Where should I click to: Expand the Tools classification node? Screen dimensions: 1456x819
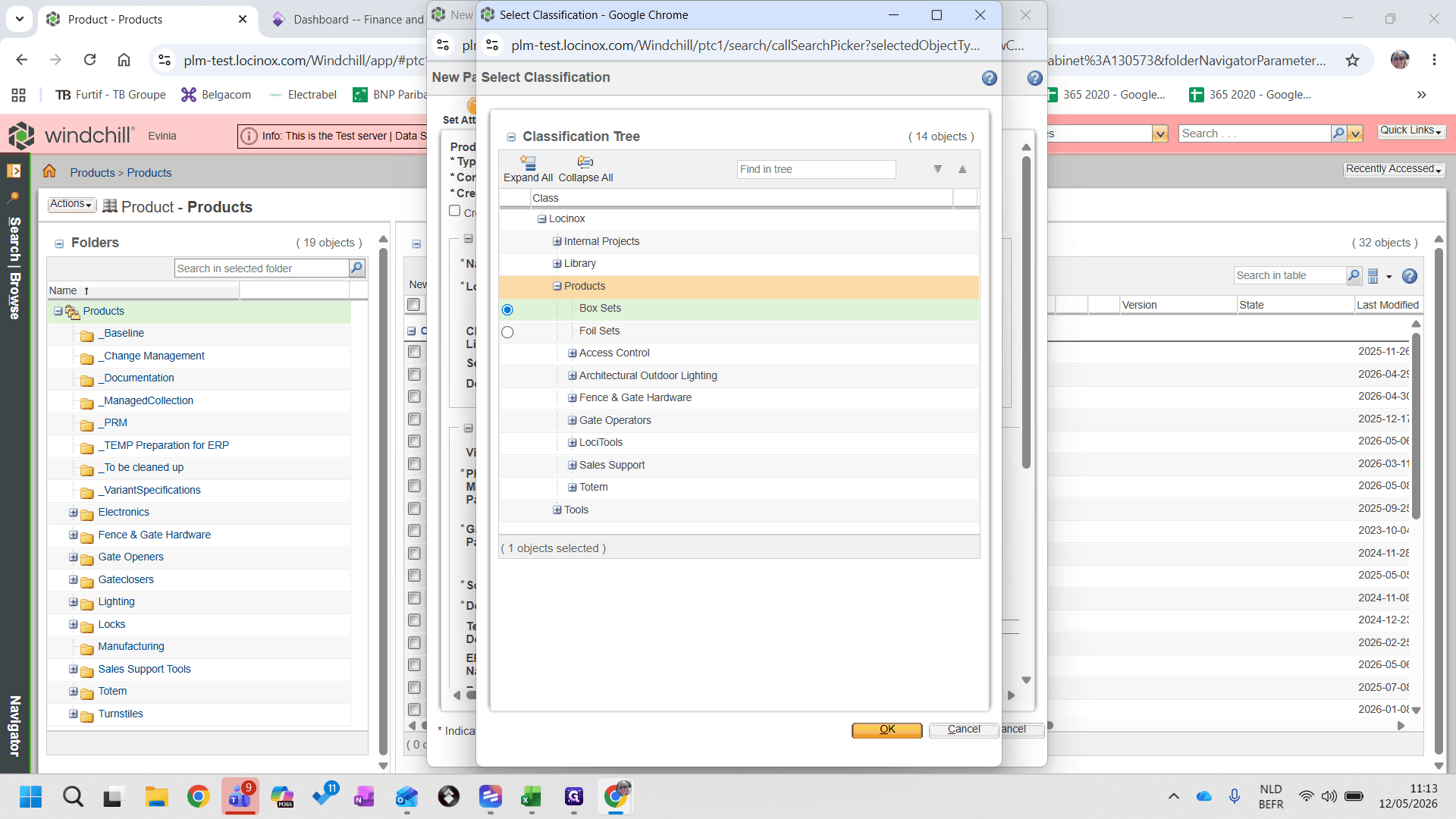(x=557, y=510)
